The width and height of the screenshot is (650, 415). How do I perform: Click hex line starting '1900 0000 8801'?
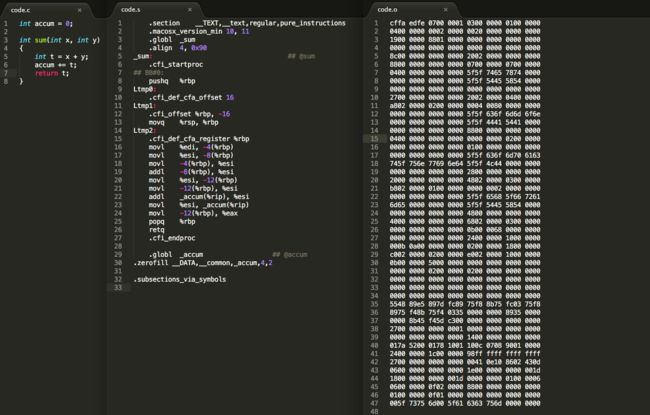pos(465,40)
